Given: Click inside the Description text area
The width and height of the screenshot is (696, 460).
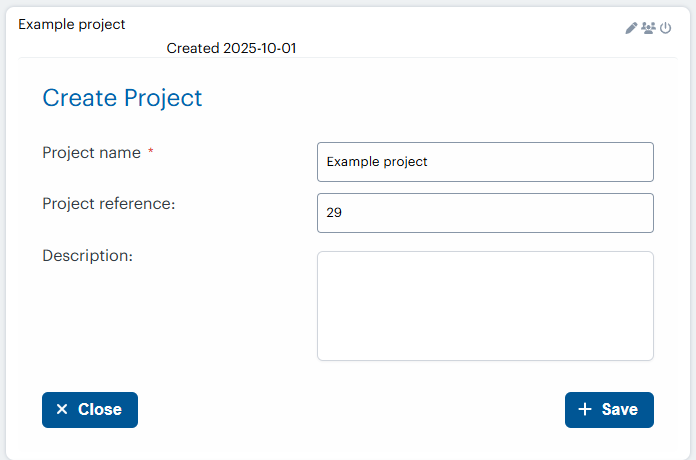Looking at the screenshot, I should (x=485, y=305).
